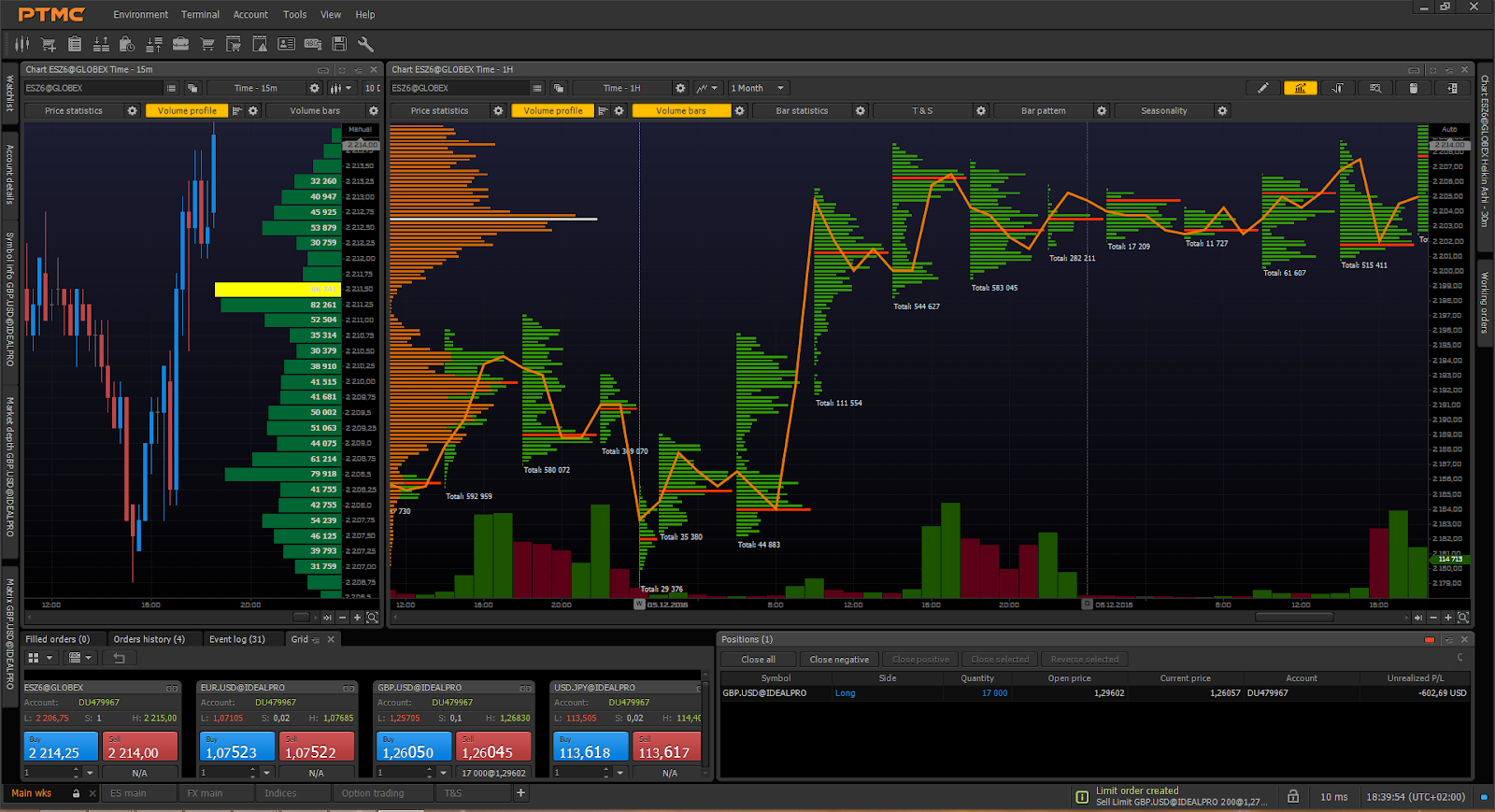The image size is (1495, 812).
Task: Click the floppy disk save icon
Action: [339, 44]
